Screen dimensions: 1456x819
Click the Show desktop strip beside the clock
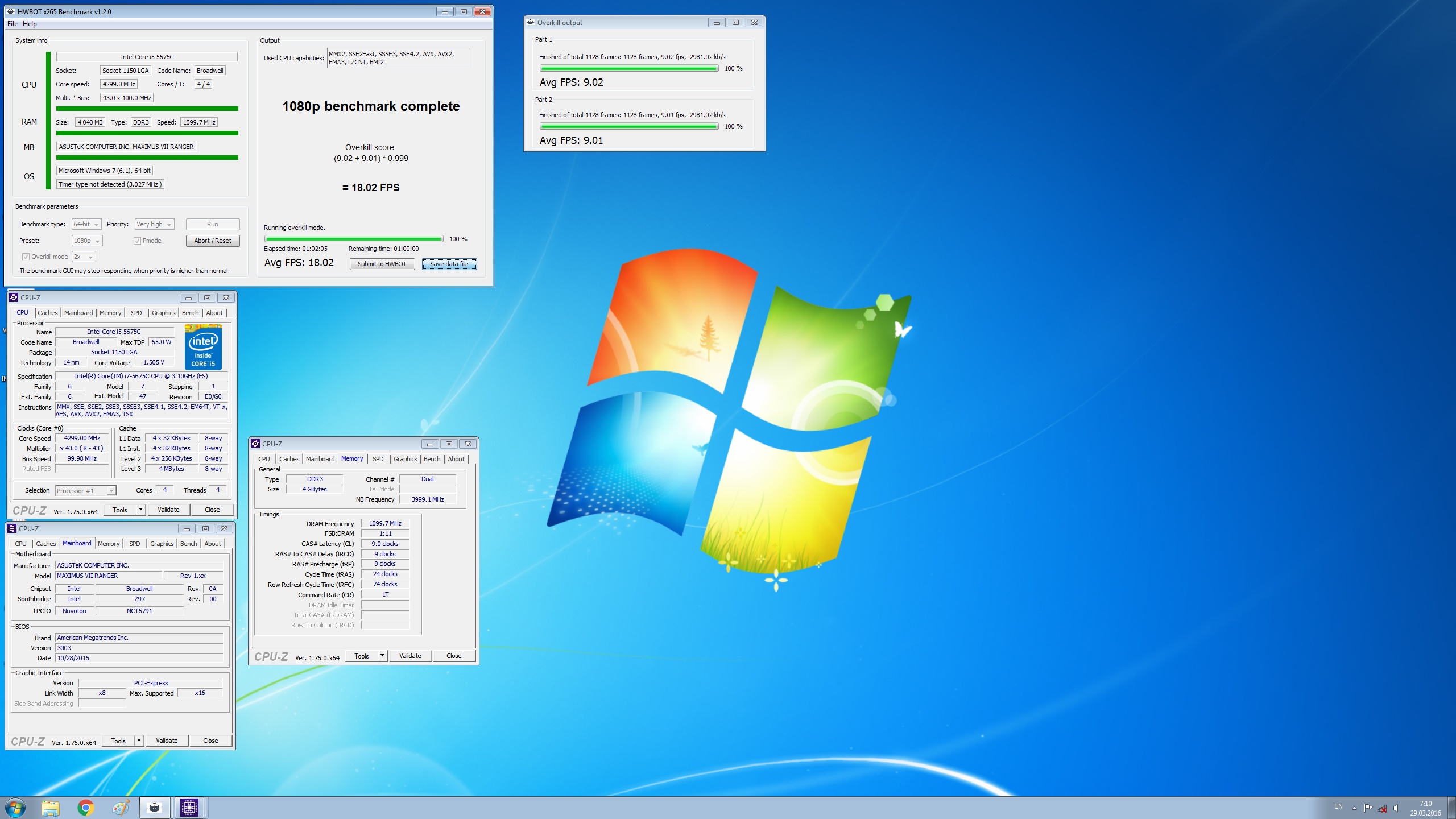1452,808
